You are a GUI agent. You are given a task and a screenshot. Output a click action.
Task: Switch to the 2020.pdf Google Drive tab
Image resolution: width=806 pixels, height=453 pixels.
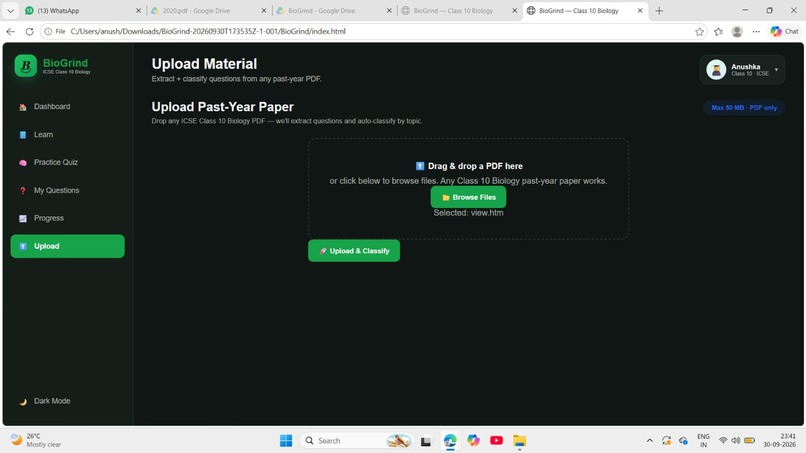(208, 10)
